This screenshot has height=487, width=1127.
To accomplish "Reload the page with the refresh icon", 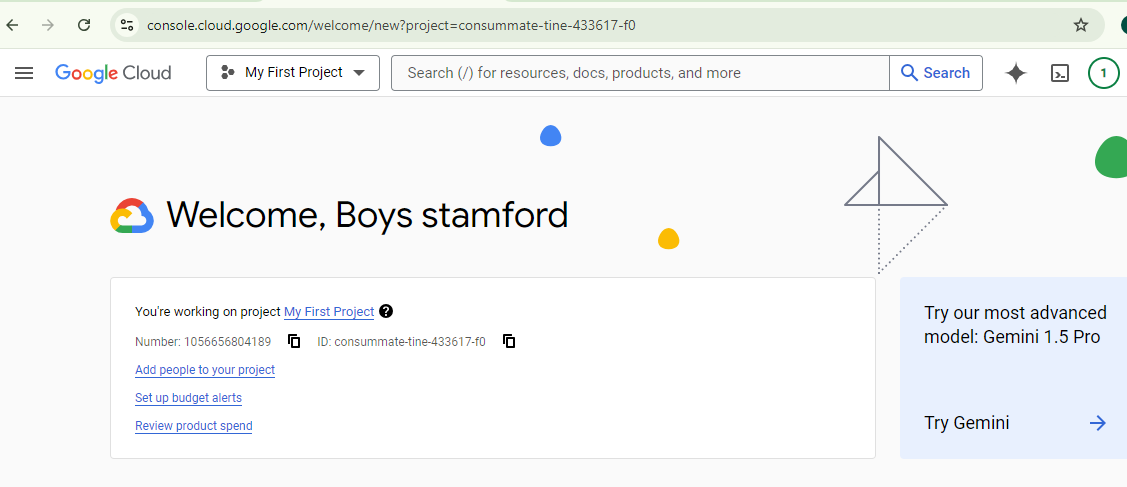I will click(x=84, y=25).
